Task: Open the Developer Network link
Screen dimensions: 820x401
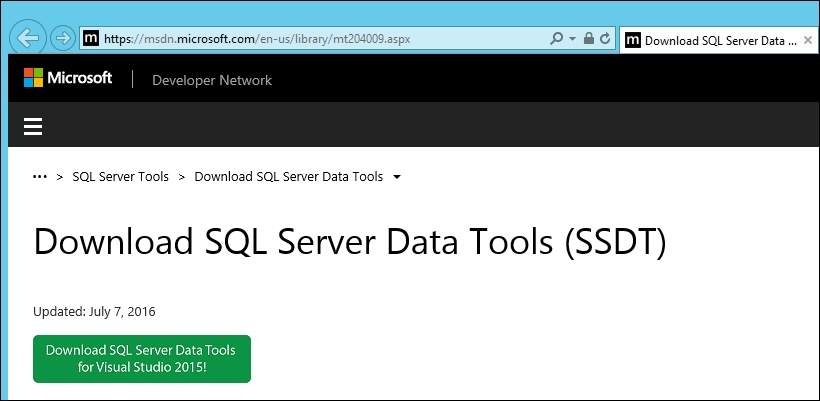Action: [x=212, y=80]
